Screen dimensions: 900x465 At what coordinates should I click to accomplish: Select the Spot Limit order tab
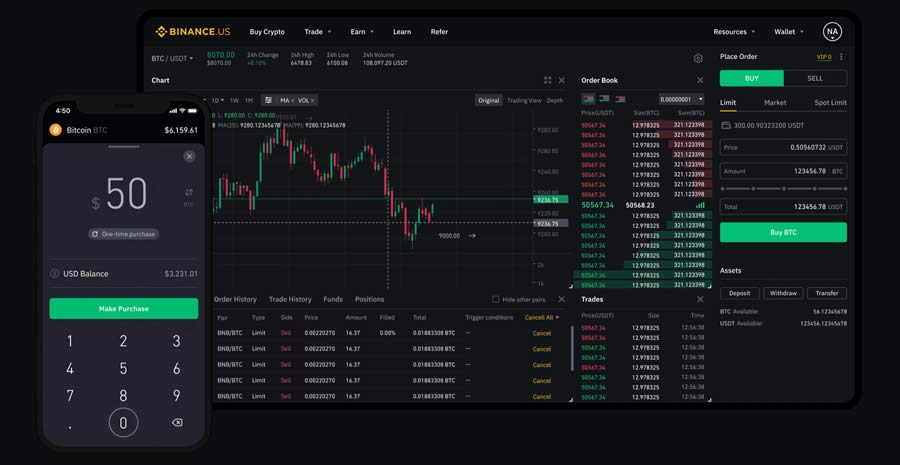[x=831, y=103]
